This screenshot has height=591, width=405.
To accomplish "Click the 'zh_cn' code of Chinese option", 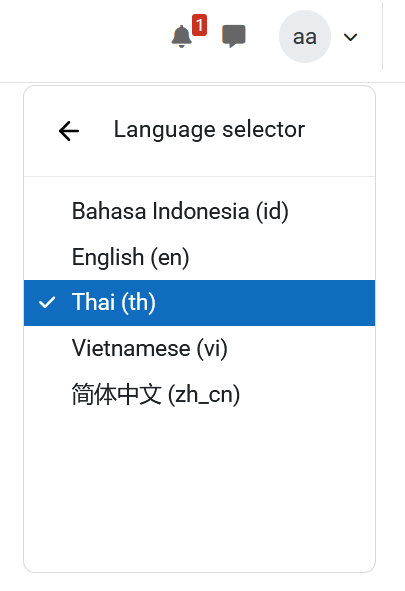I will click(x=204, y=395).
